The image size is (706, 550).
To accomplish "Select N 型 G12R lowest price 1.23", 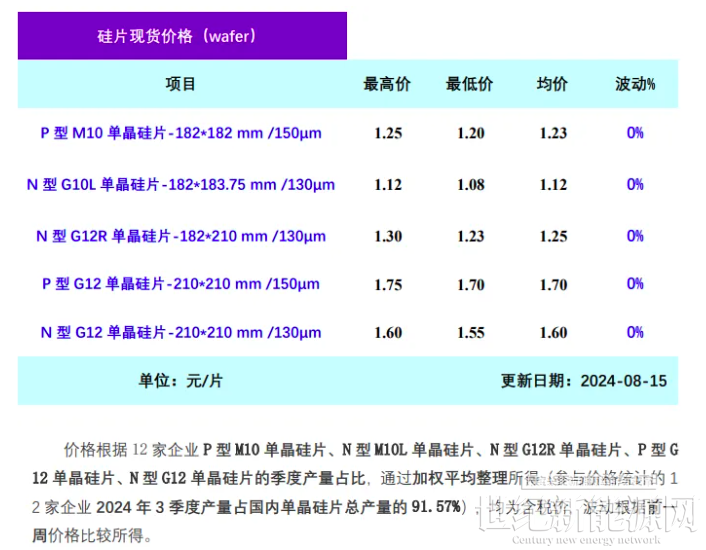I will coord(471,236).
